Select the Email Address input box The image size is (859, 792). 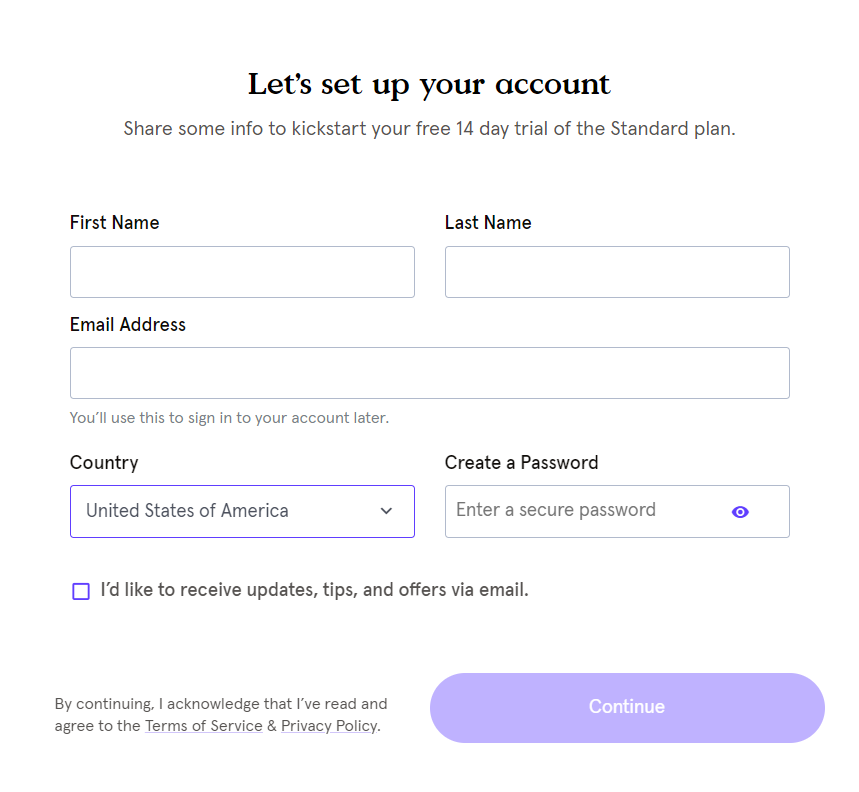coord(429,373)
